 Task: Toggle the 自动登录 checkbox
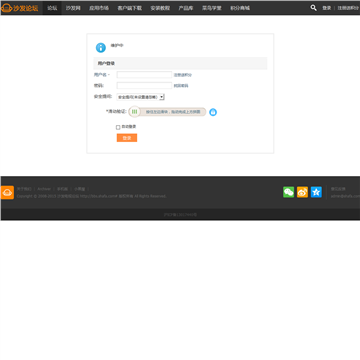point(118,127)
